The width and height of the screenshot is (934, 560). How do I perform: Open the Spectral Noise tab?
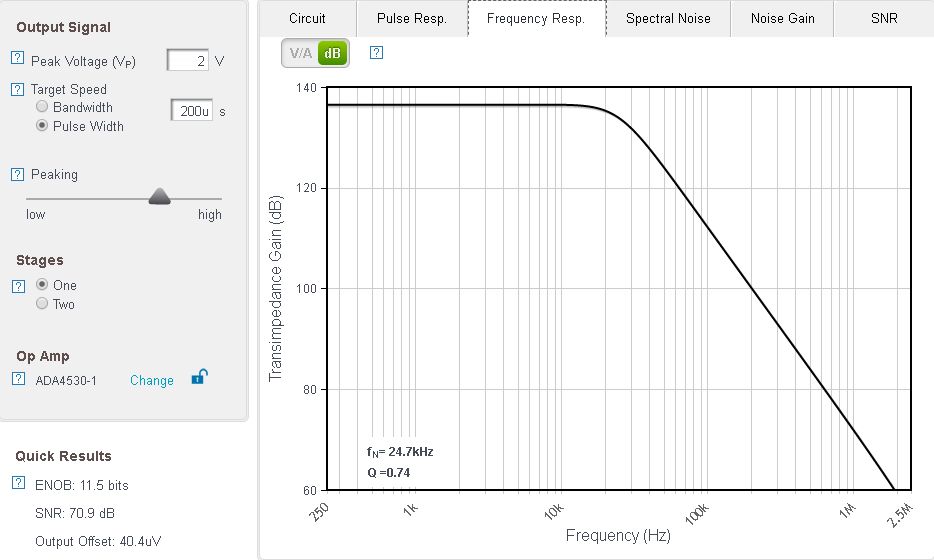[668, 18]
